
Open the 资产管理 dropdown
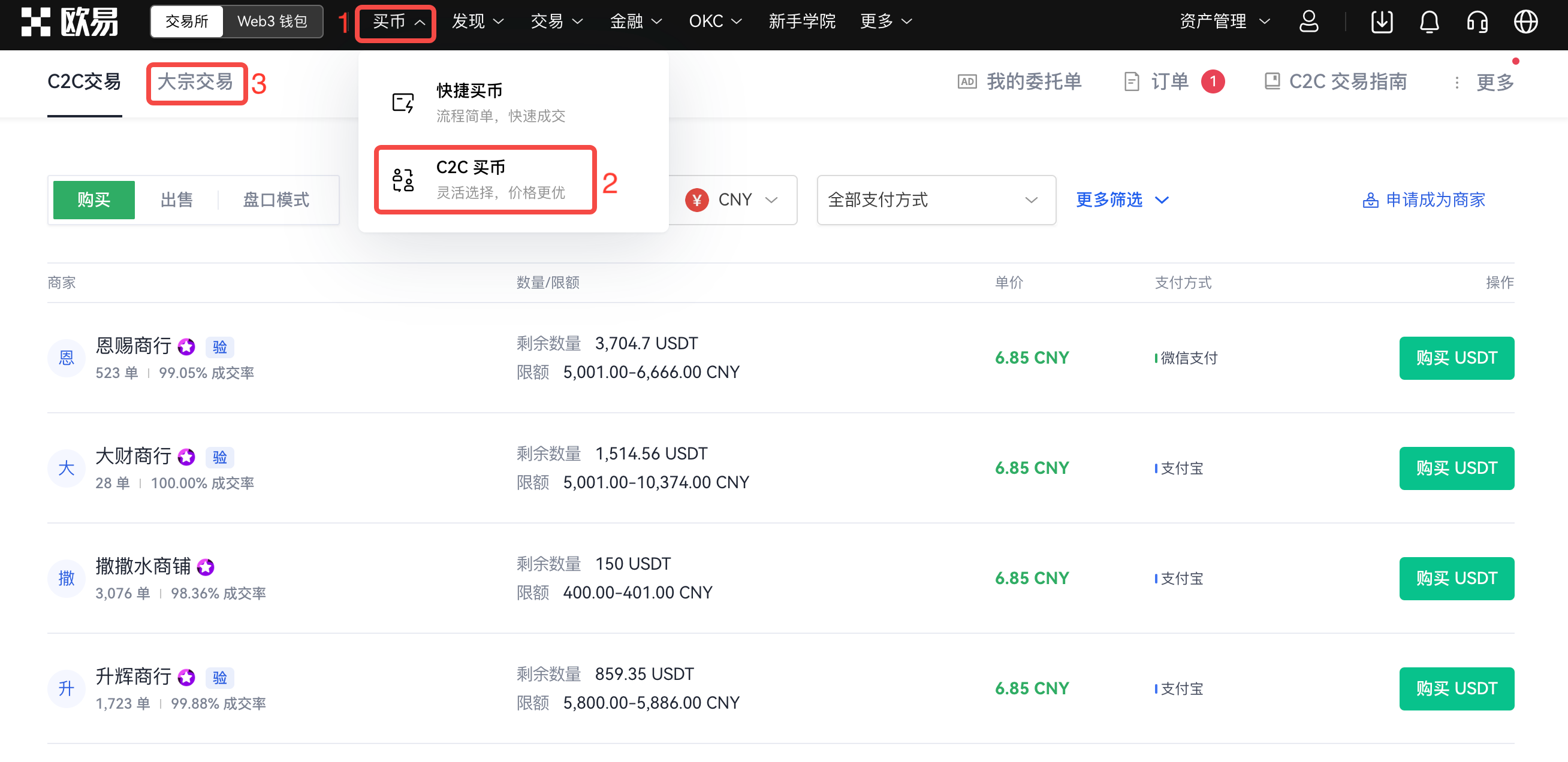coord(1225,22)
